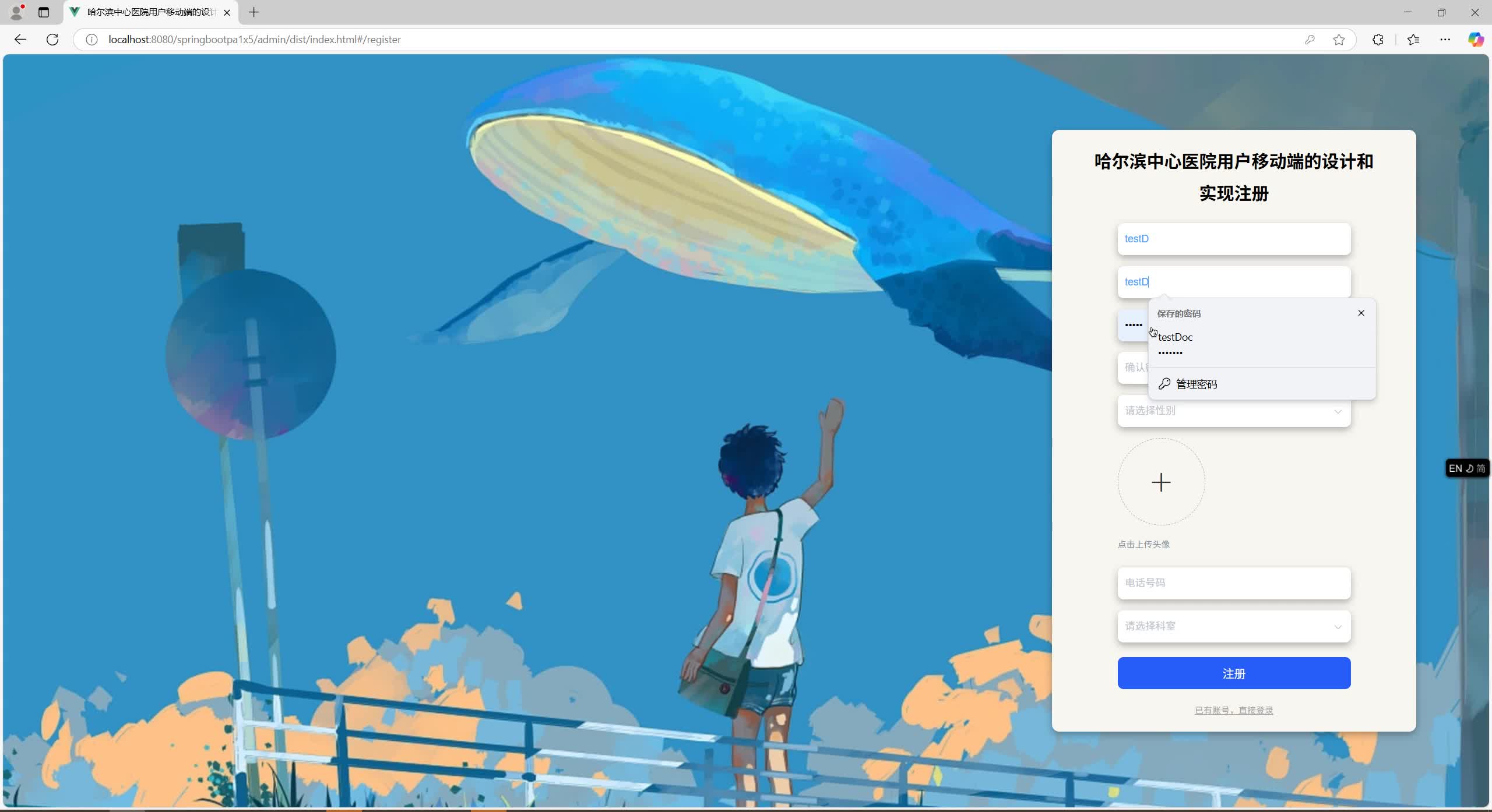Open the Favorites icon

point(1413,39)
